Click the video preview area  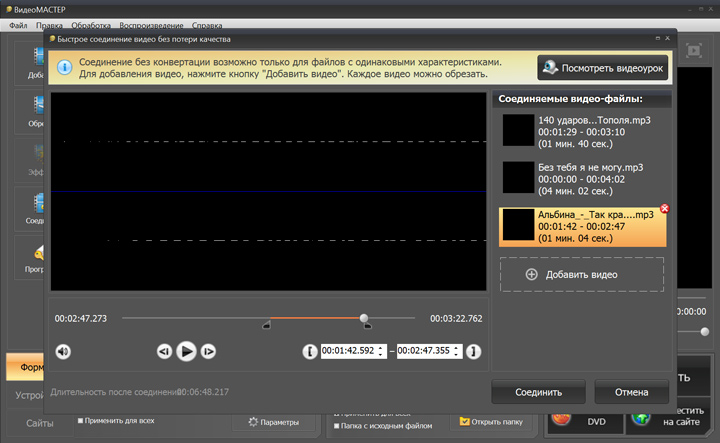[x=269, y=191]
